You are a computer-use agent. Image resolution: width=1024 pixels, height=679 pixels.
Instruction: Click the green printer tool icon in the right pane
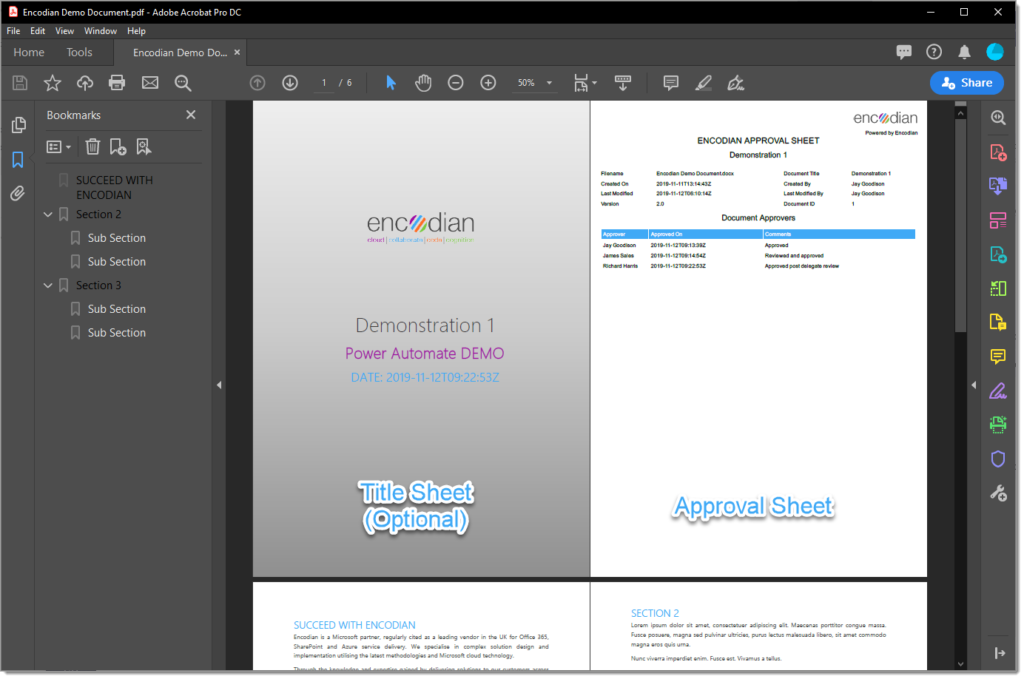[998, 425]
